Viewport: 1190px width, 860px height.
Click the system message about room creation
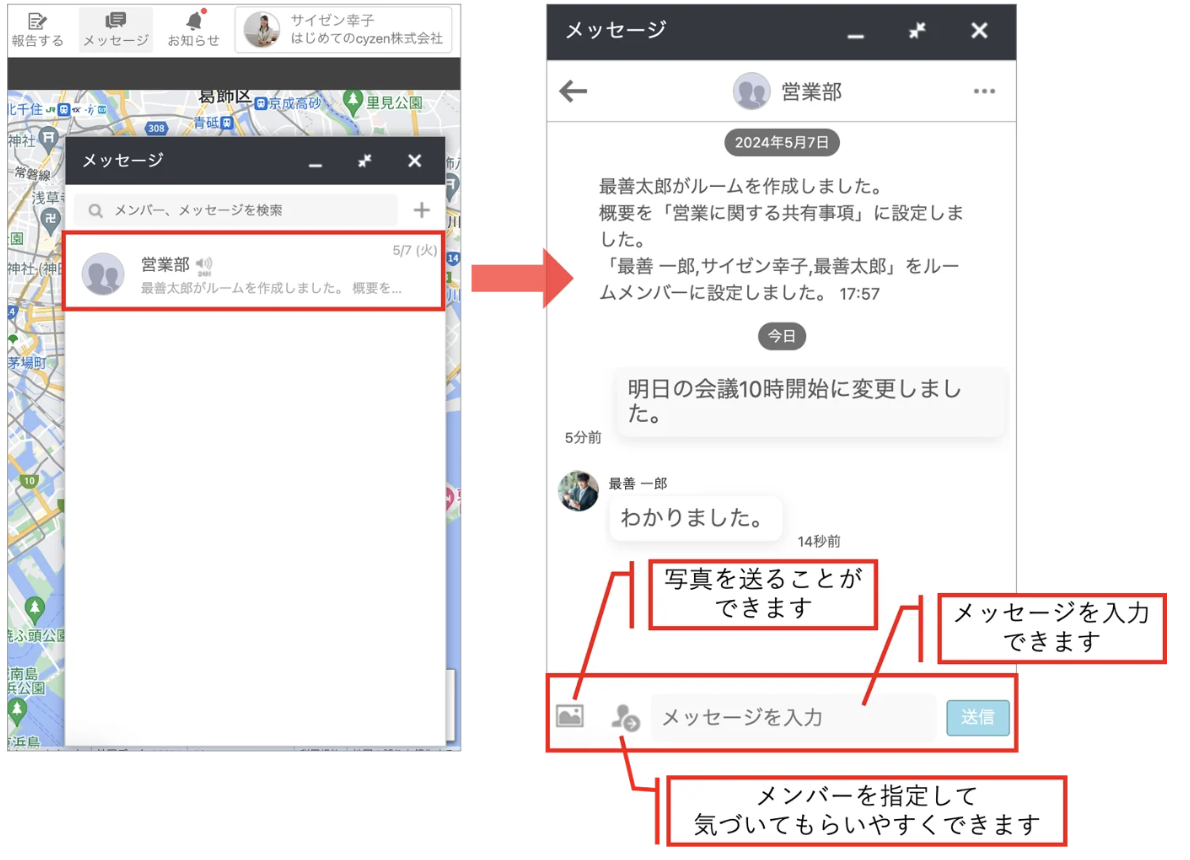tap(781, 239)
